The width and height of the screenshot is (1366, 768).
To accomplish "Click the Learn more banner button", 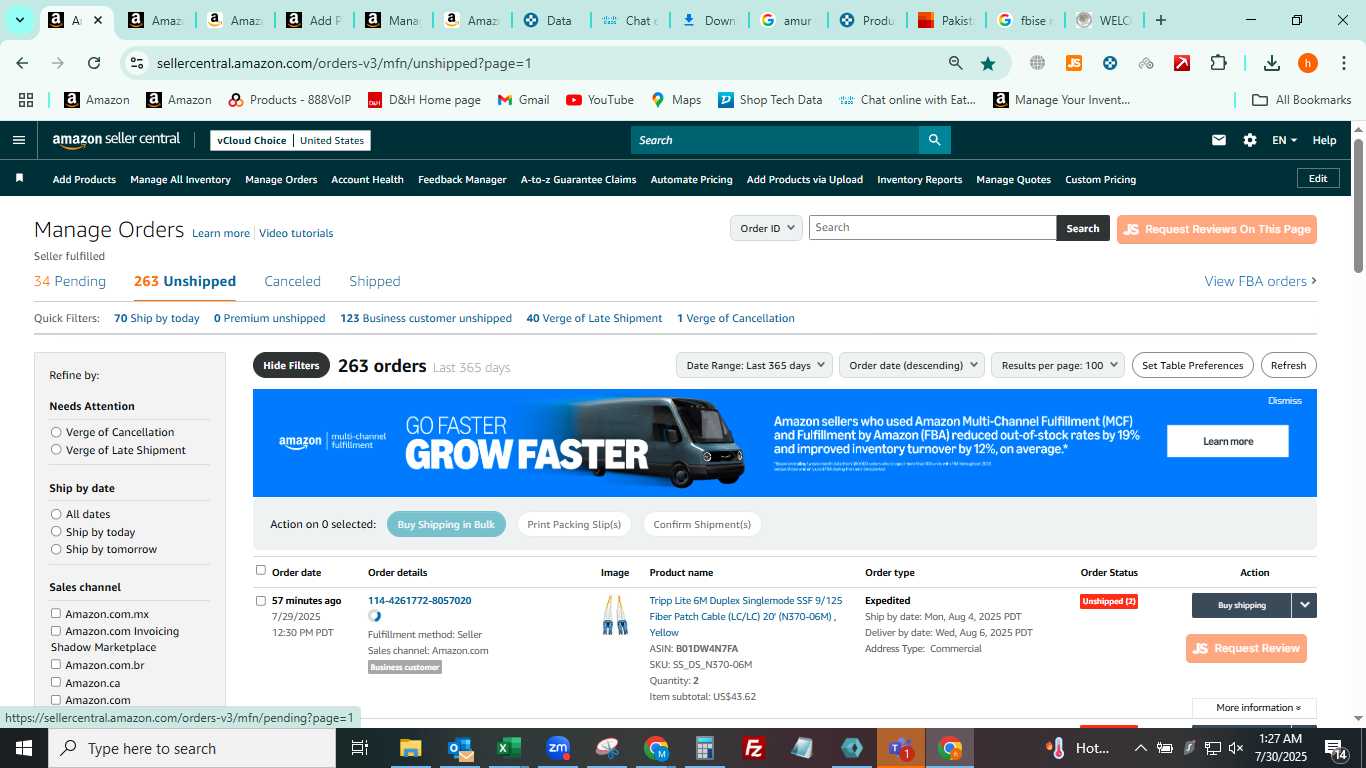I will click(x=1227, y=441).
